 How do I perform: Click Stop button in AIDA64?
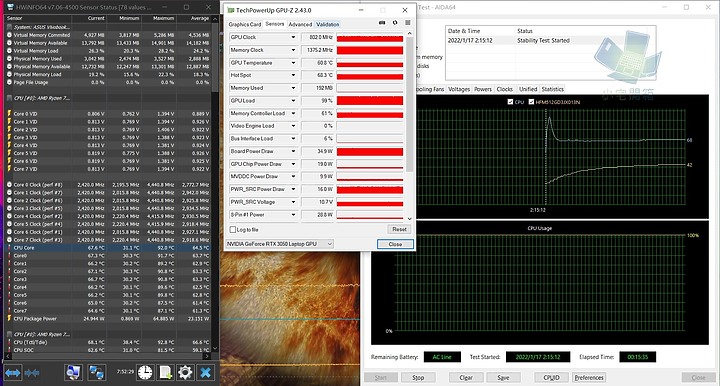(x=418, y=377)
